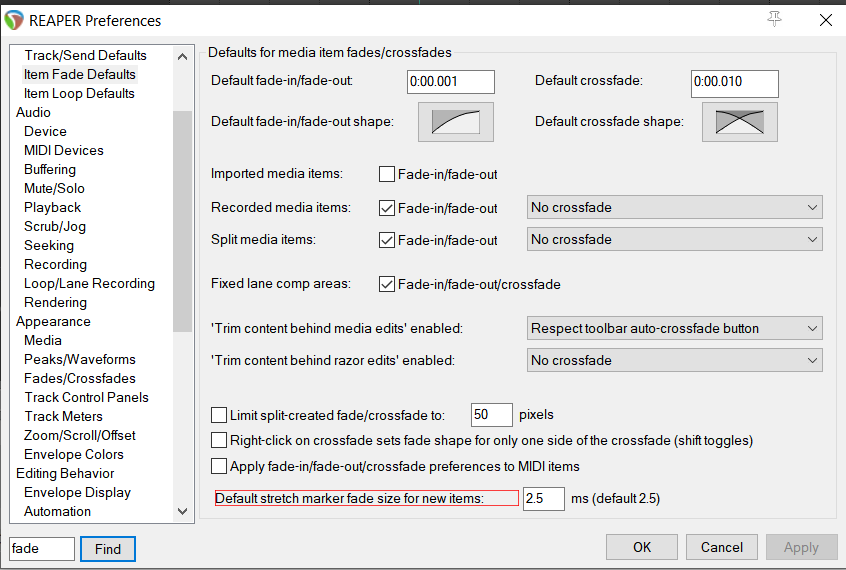The height and width of the screenshot is (570, 846).
Task: Click the default fade-in/fade-out length field
Action: [x=451, y=82]
